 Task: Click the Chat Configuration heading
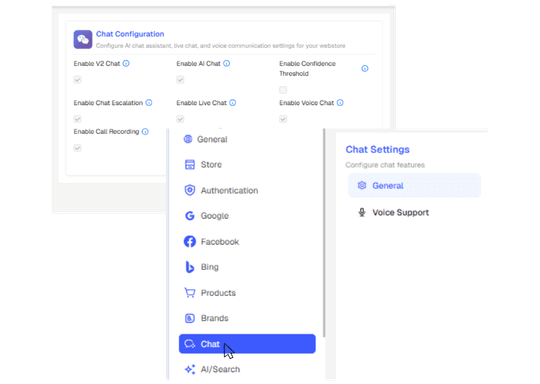(130, 34)
